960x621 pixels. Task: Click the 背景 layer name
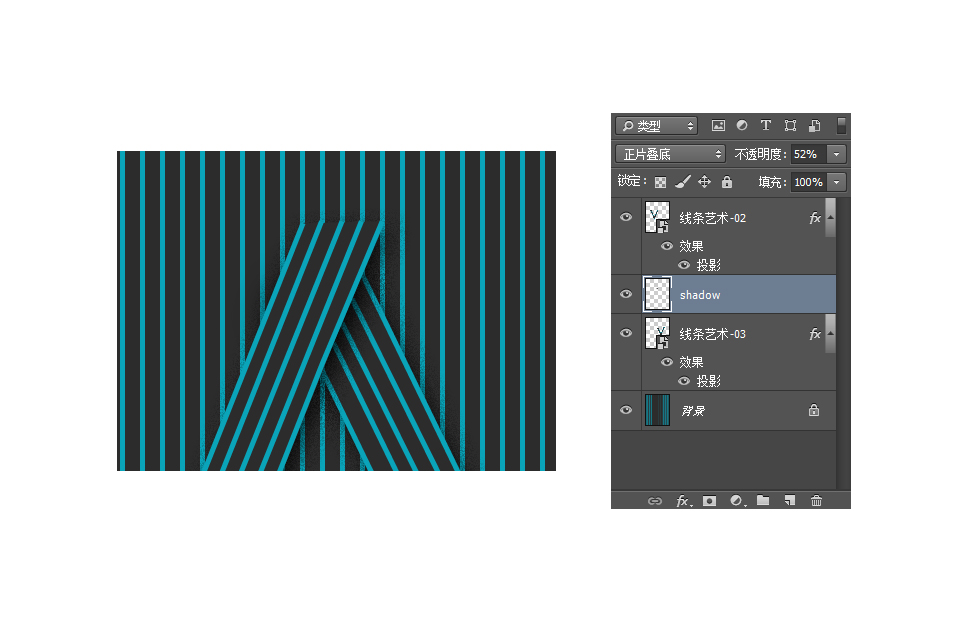tap(693, 410)
